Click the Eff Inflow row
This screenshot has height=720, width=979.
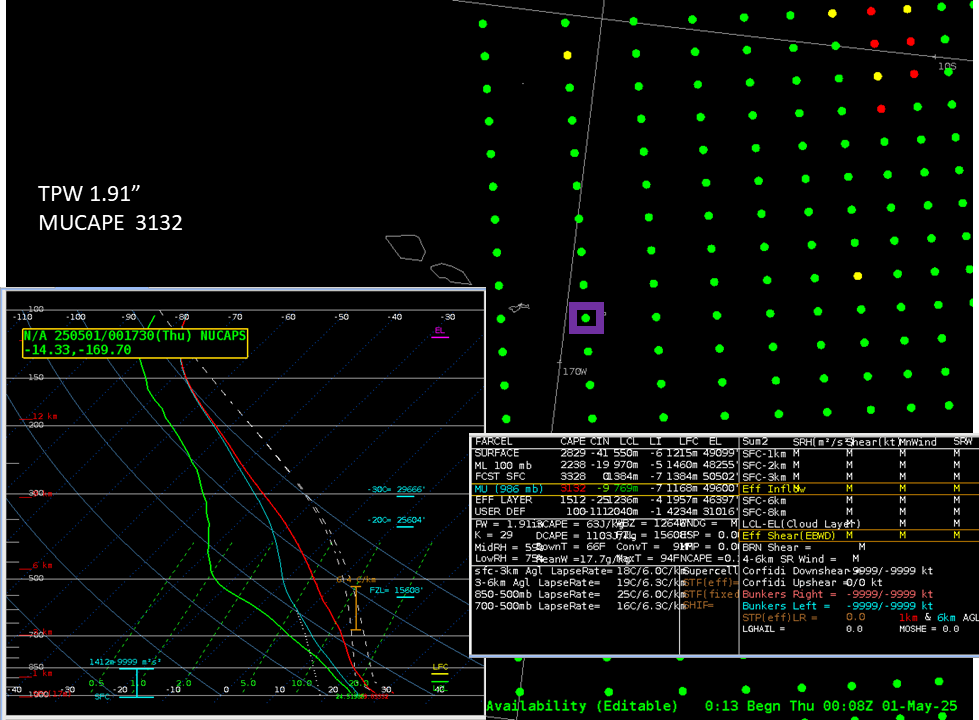[858, 488]
